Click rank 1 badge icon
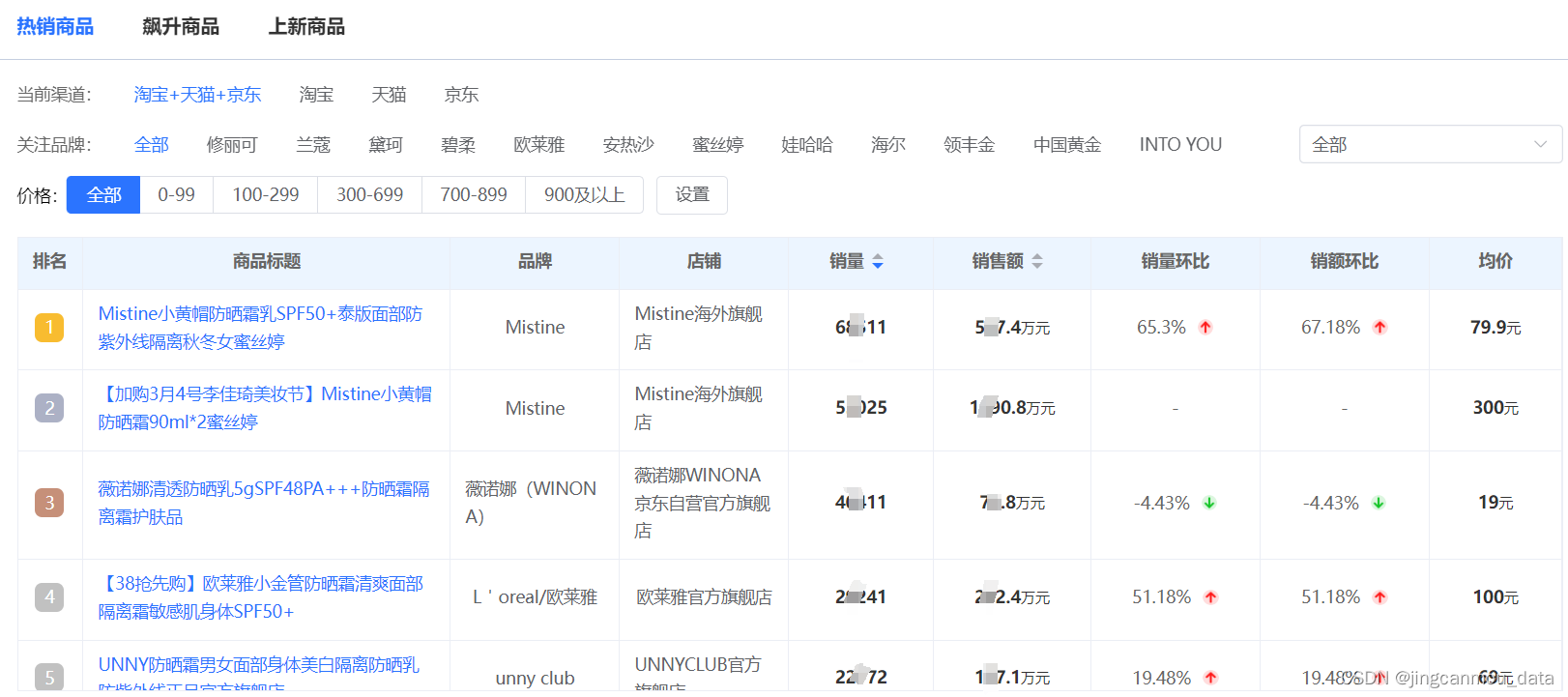The width and height of the screenshot is (1568, 697). click(x=49, y=328)
